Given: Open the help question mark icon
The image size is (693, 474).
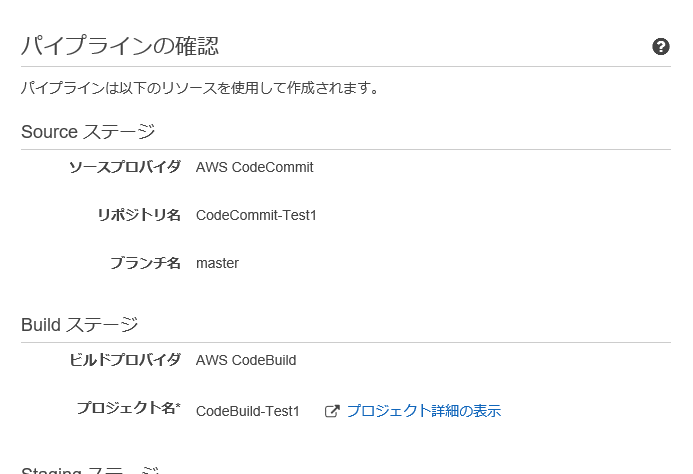Looking at the screenshot, I should coord(661,46).
